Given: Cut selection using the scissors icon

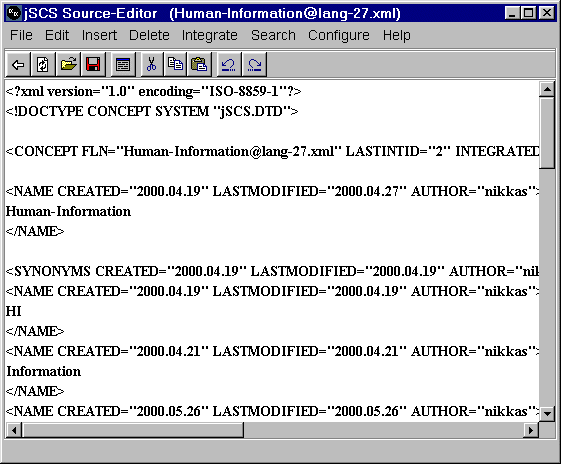Looking at the screenshot, I should click(x=152, y=65).
